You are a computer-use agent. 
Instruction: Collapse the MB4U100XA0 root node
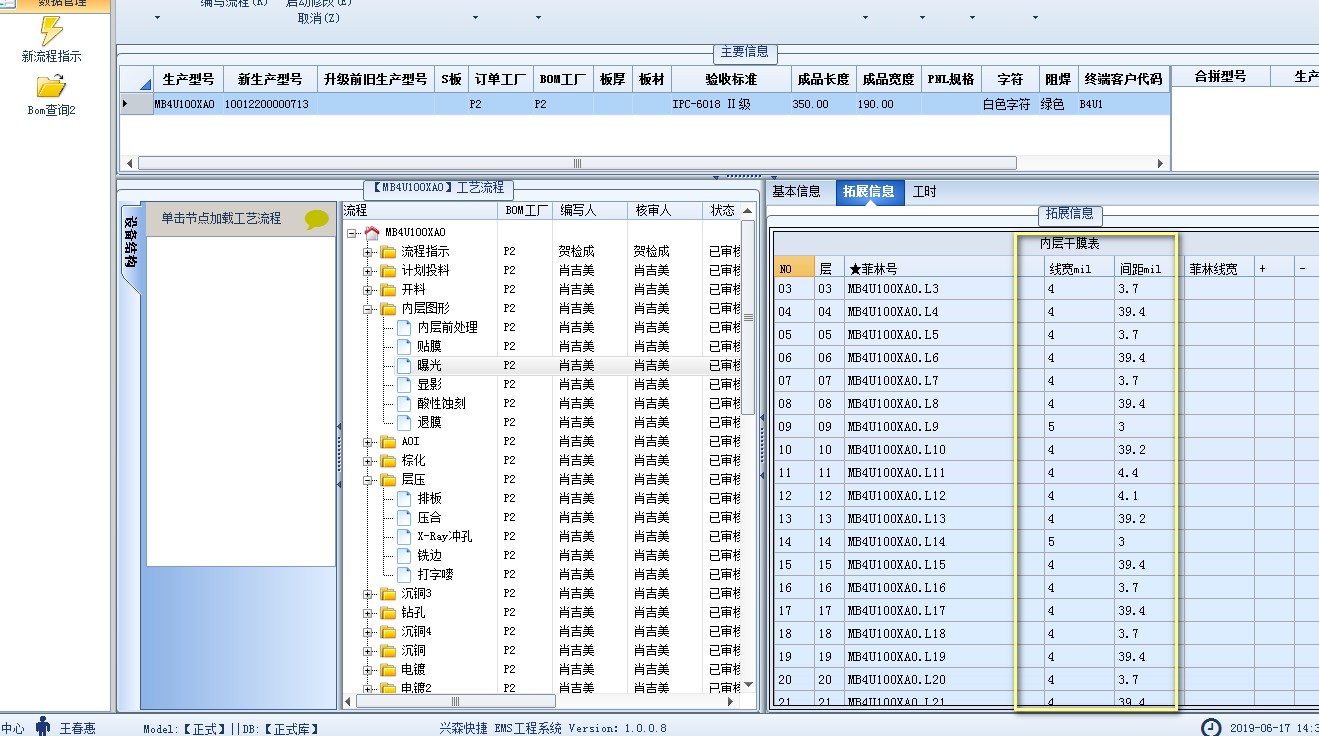coord(352,232)
